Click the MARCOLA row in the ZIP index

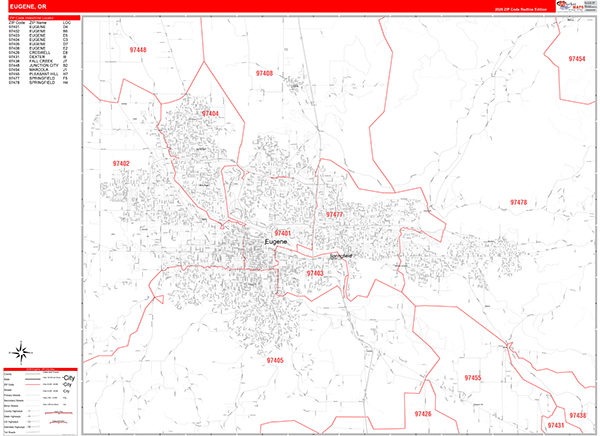[x=38, y=70]
